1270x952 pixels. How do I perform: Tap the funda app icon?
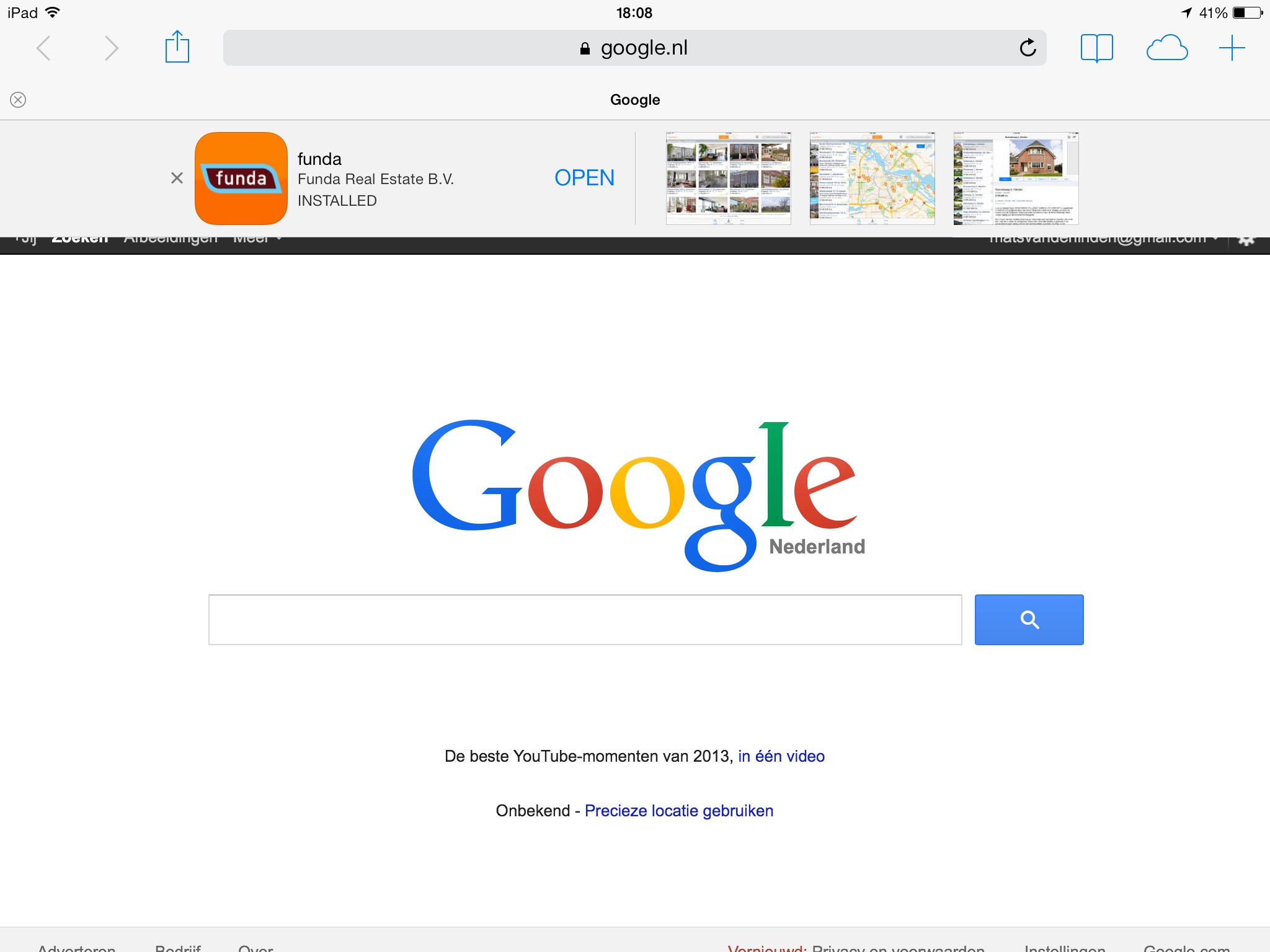coord(241,178)
